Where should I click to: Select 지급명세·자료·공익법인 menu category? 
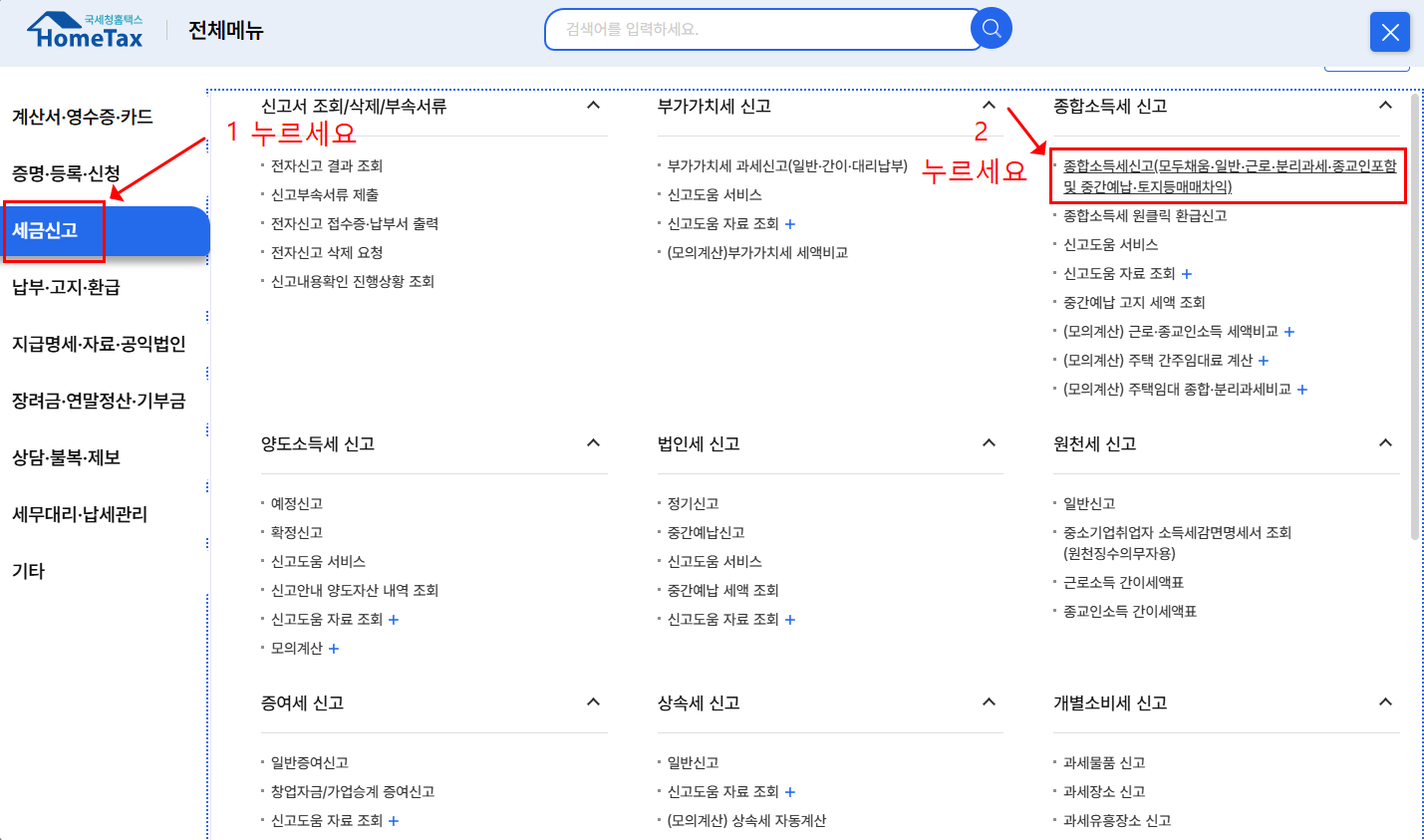click(99, 344)
